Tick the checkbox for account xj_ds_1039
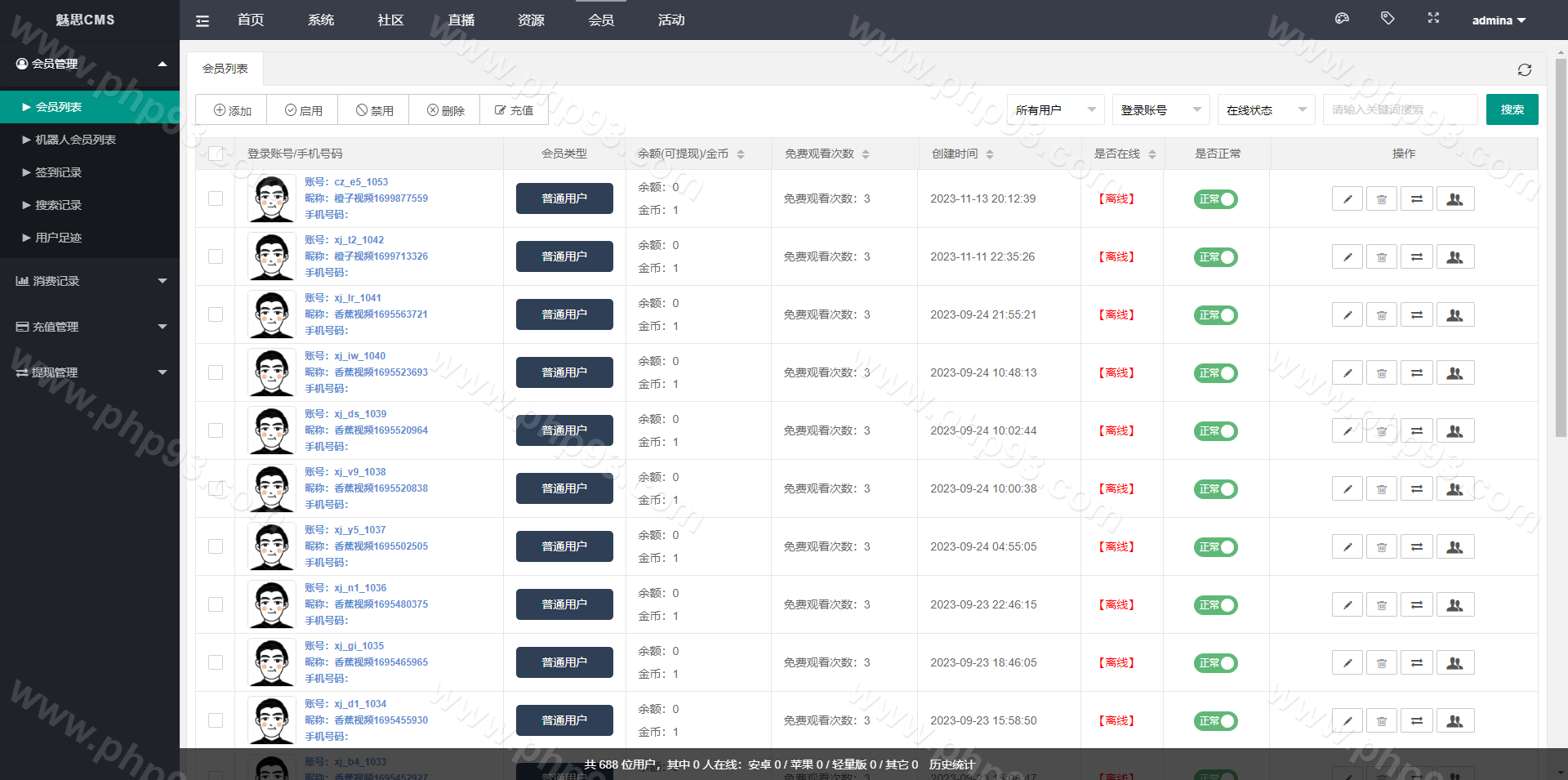This screenshot has height=780, width=1568. click(216, 430)
